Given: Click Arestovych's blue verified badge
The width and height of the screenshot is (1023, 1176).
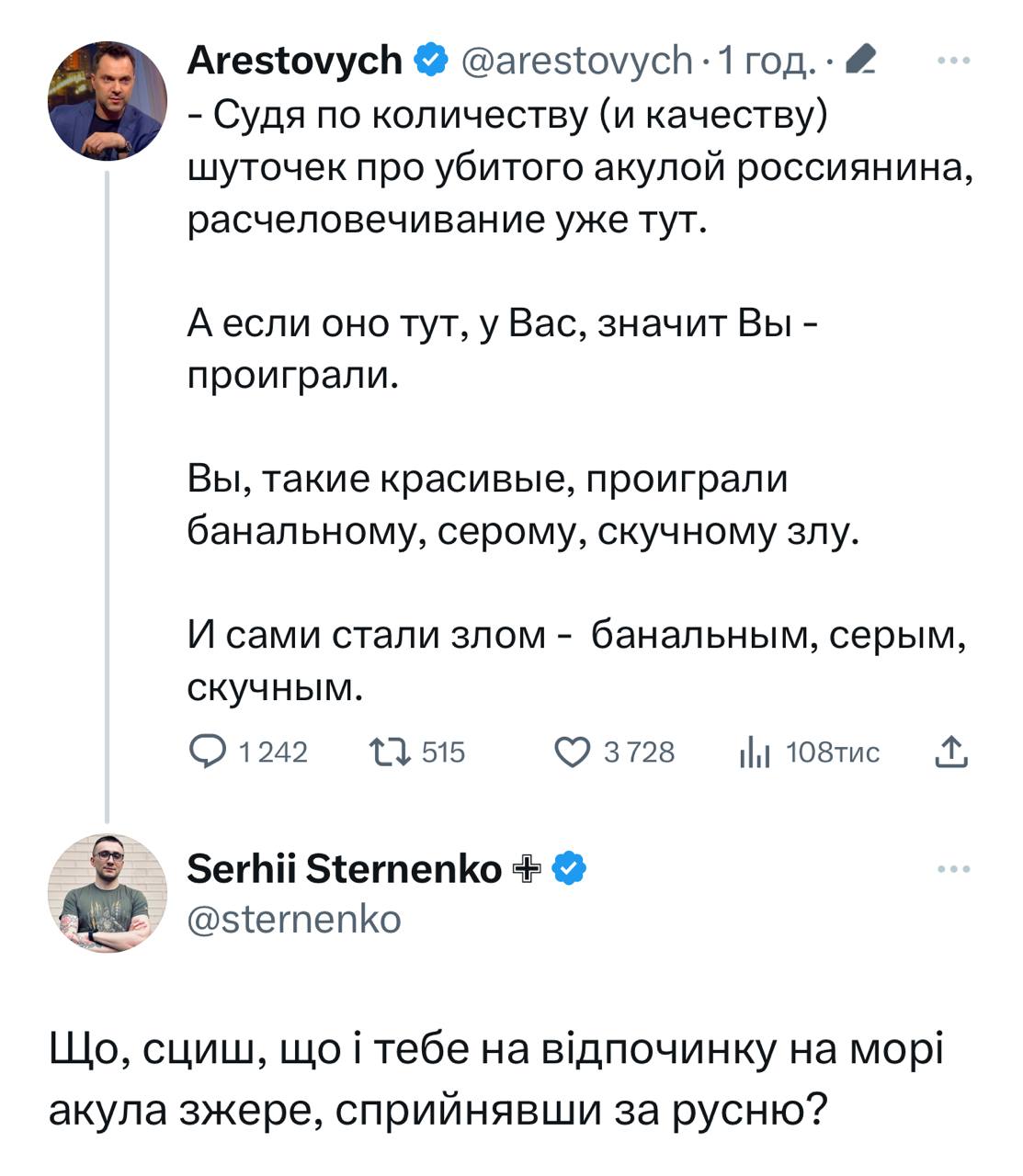Looking at the screenshot, I should coord(430,61).
